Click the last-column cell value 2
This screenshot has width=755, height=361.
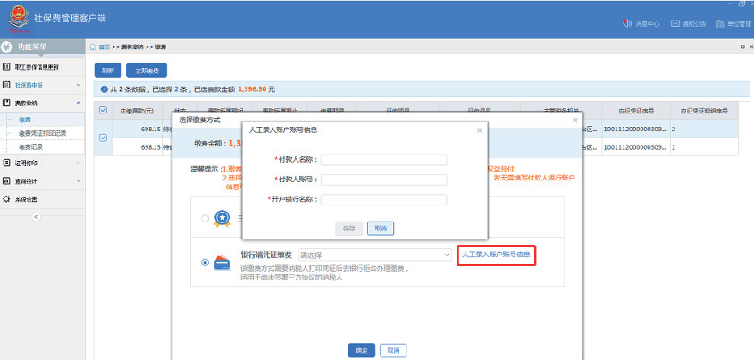tap(674, 129)
